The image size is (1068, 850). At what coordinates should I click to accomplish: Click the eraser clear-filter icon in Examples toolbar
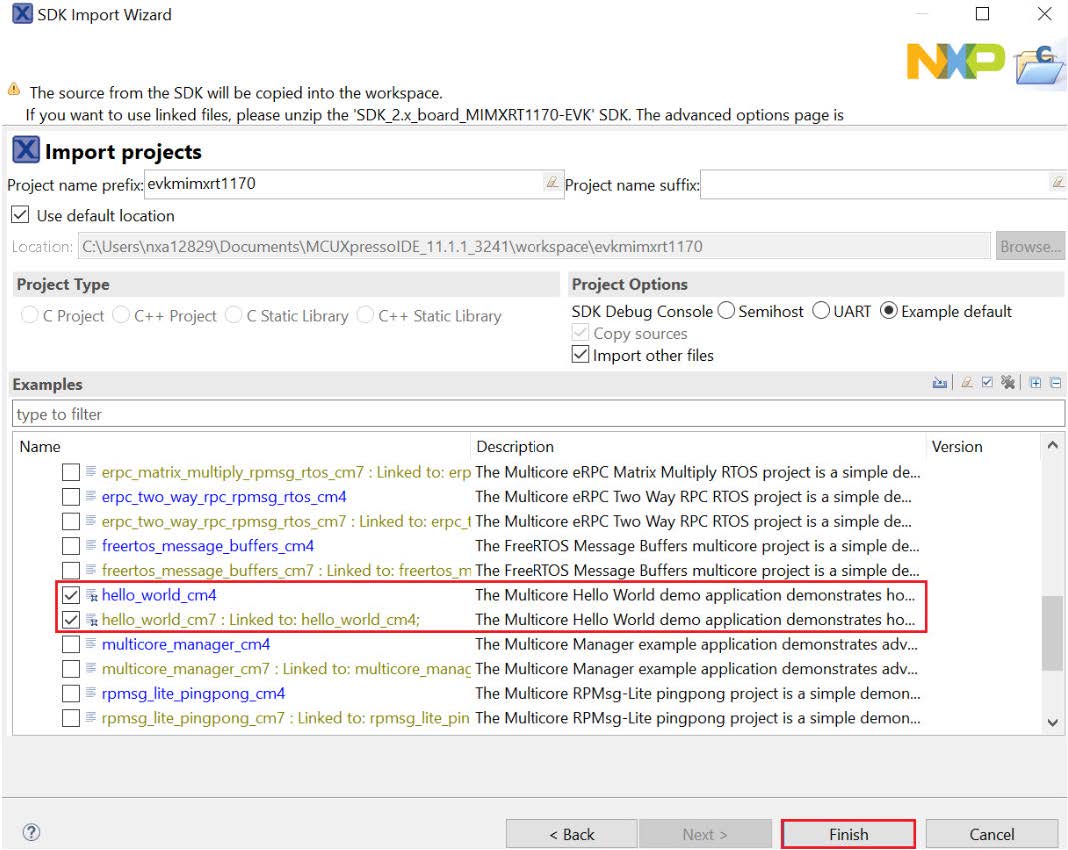coord(967,383)
